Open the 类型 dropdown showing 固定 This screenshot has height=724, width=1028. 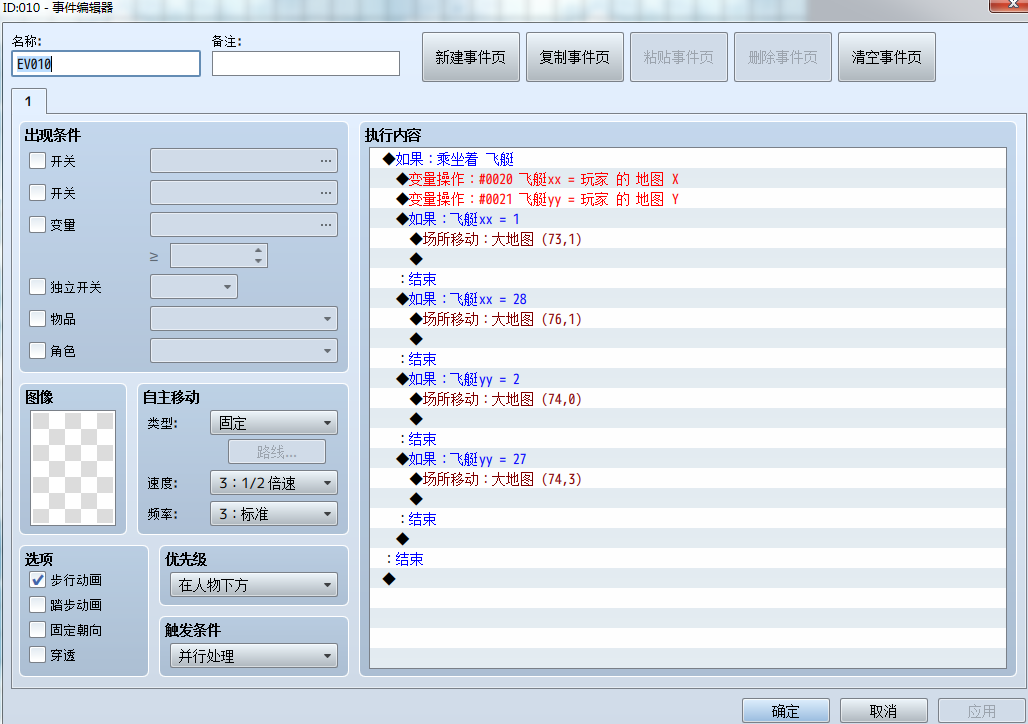point(274,423)
